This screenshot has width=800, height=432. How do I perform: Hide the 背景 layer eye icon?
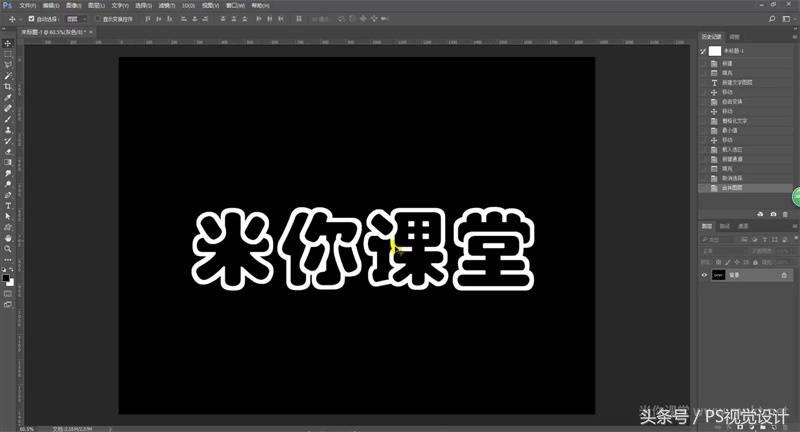[x=704, y=275]
